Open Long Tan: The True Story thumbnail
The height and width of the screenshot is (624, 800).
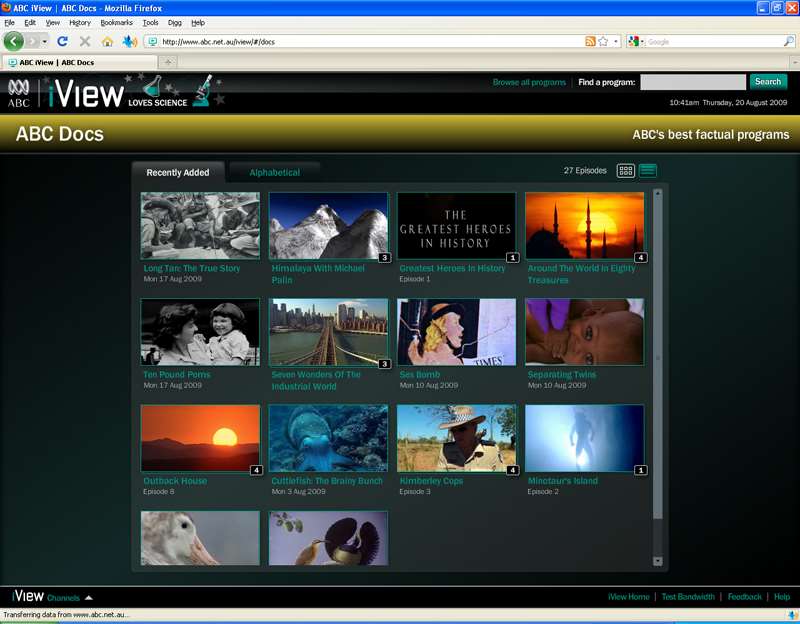(200, 225)
